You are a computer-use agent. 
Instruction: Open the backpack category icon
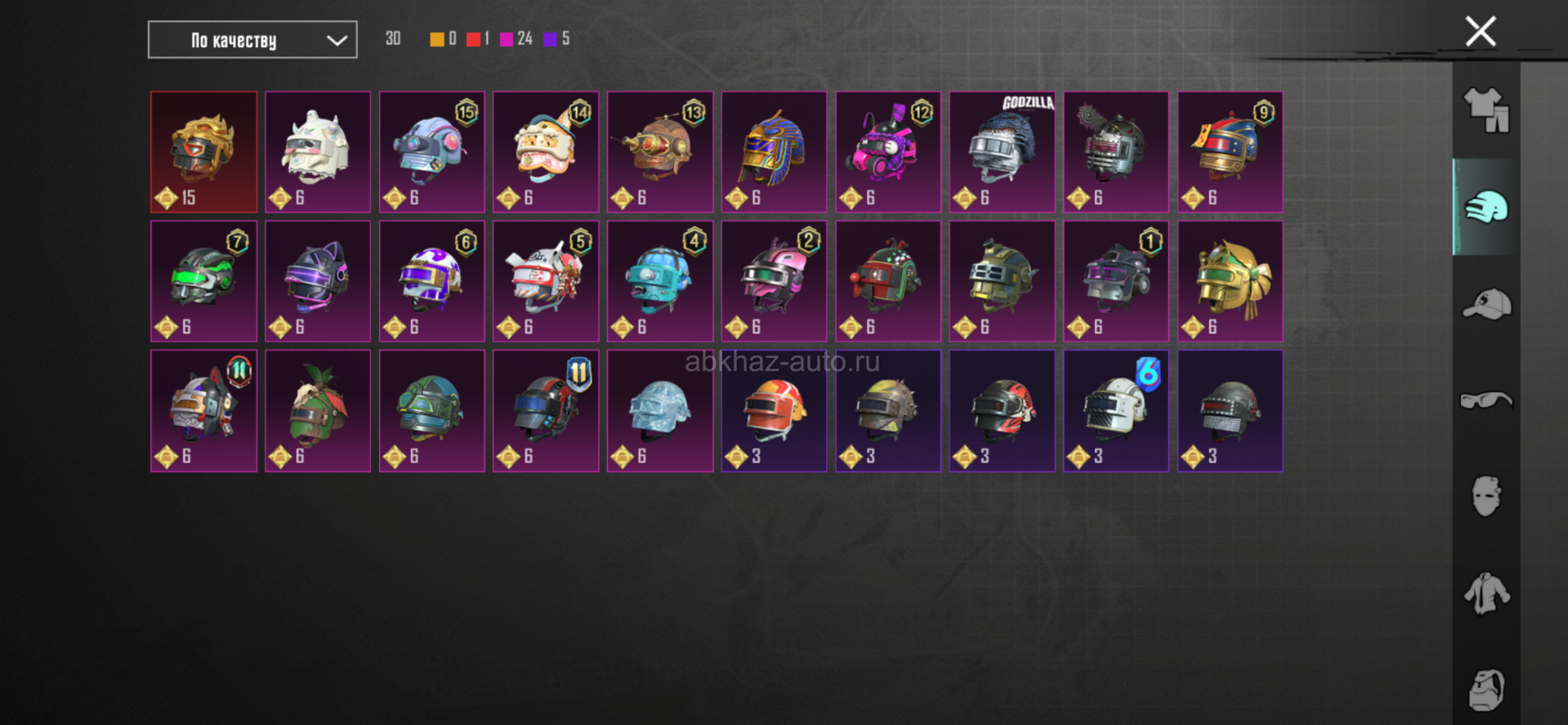[1486, 690]
